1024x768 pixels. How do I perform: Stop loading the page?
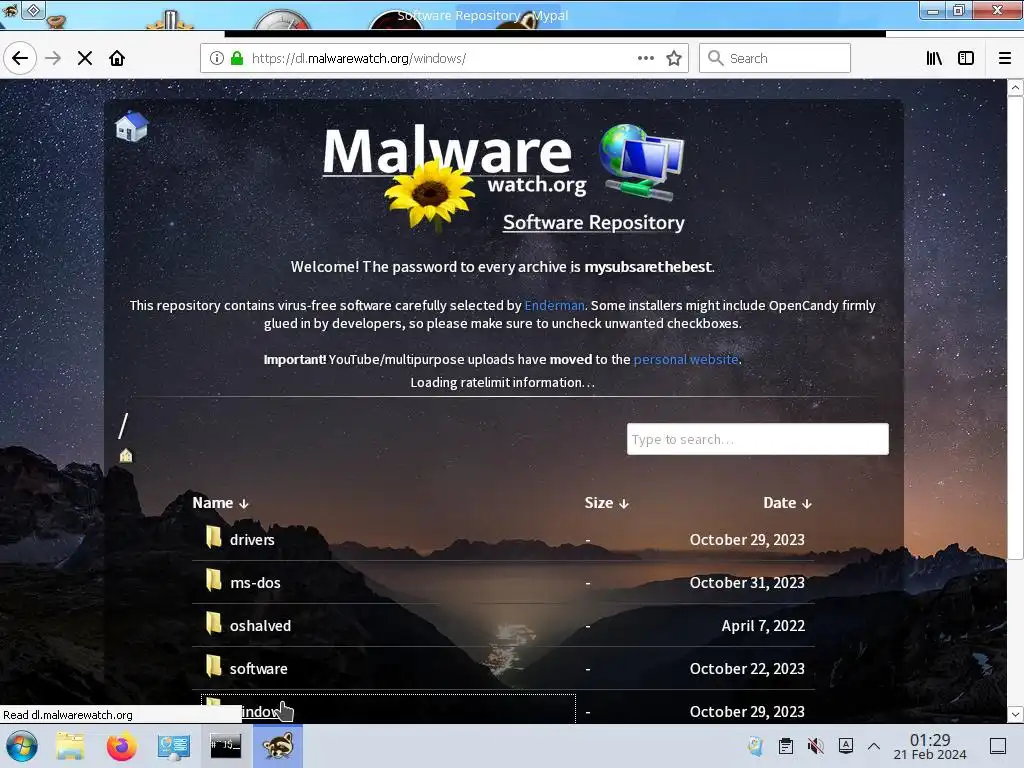tap(85, 58)
